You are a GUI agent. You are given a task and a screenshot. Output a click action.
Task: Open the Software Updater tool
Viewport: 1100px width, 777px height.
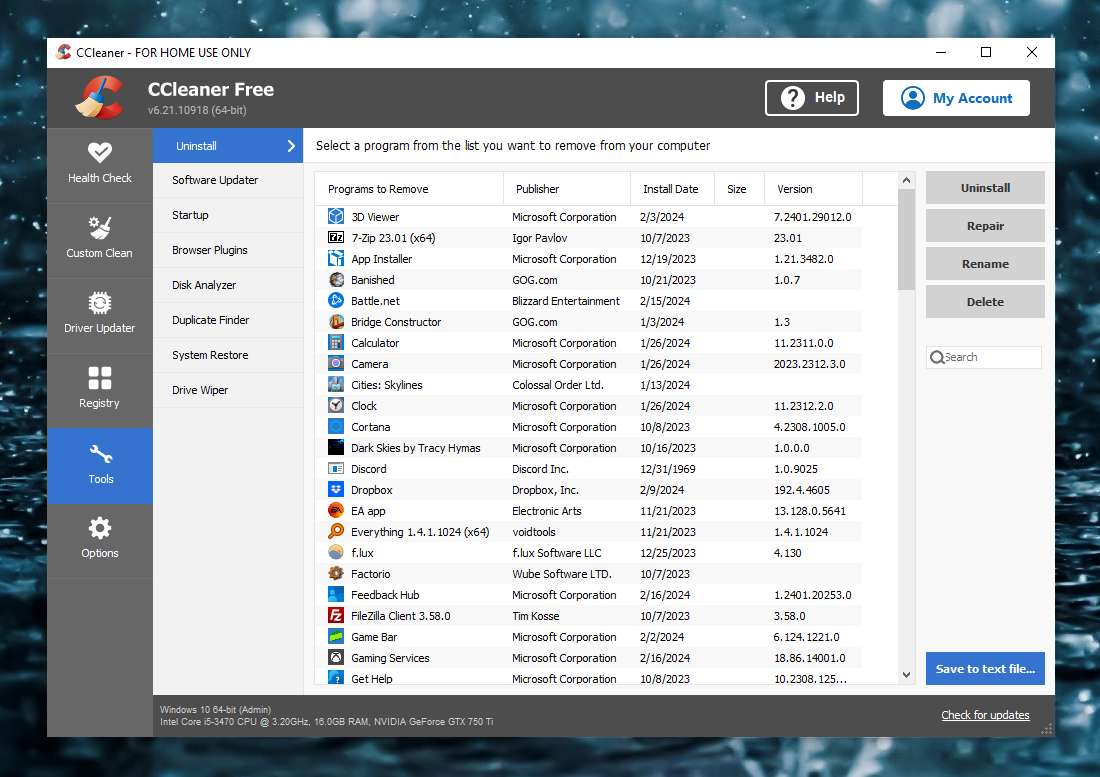click(x=228, y=180)
